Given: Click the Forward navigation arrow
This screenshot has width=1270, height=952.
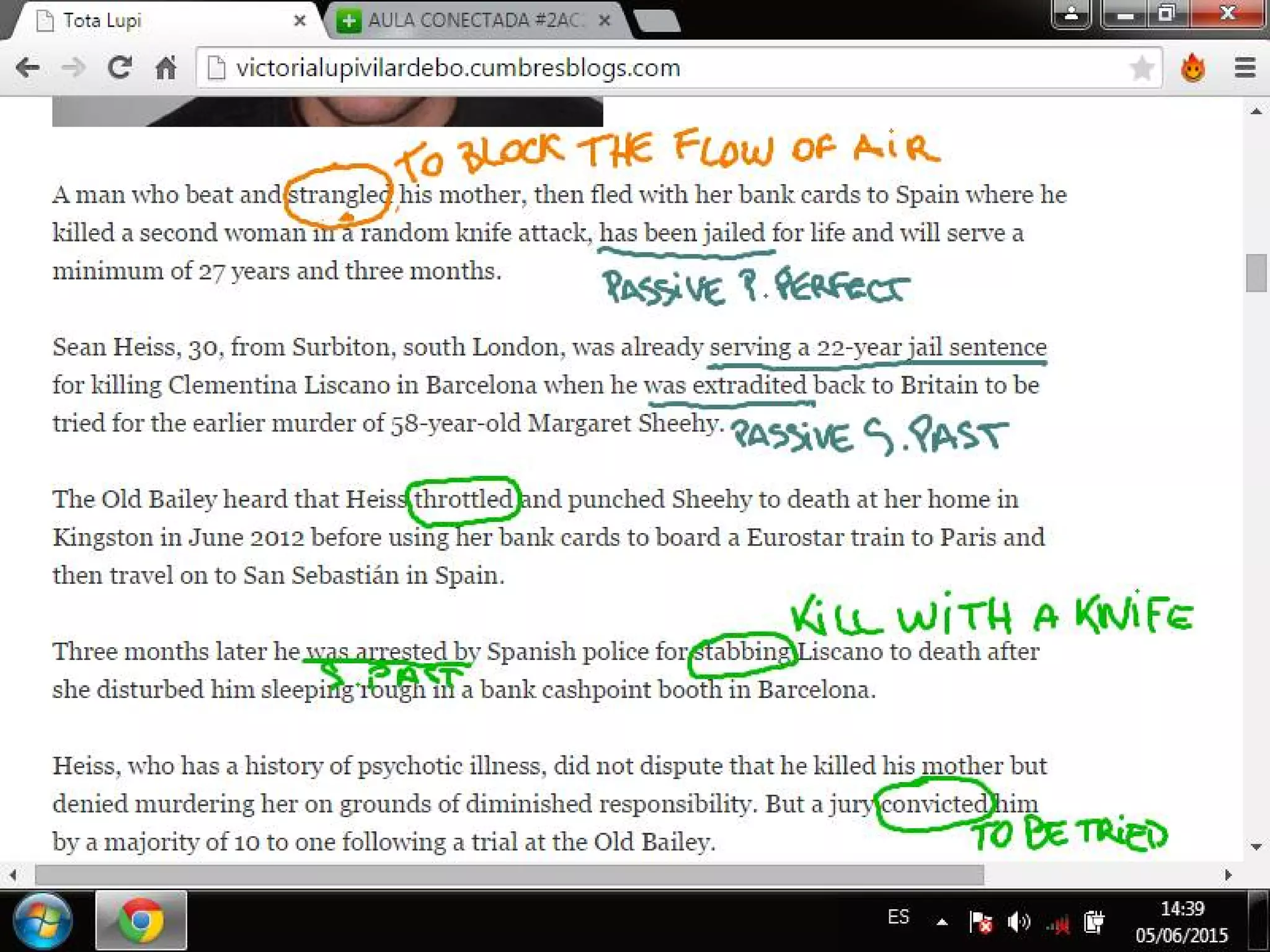Looking at the screenshot, I should point(74,67).
